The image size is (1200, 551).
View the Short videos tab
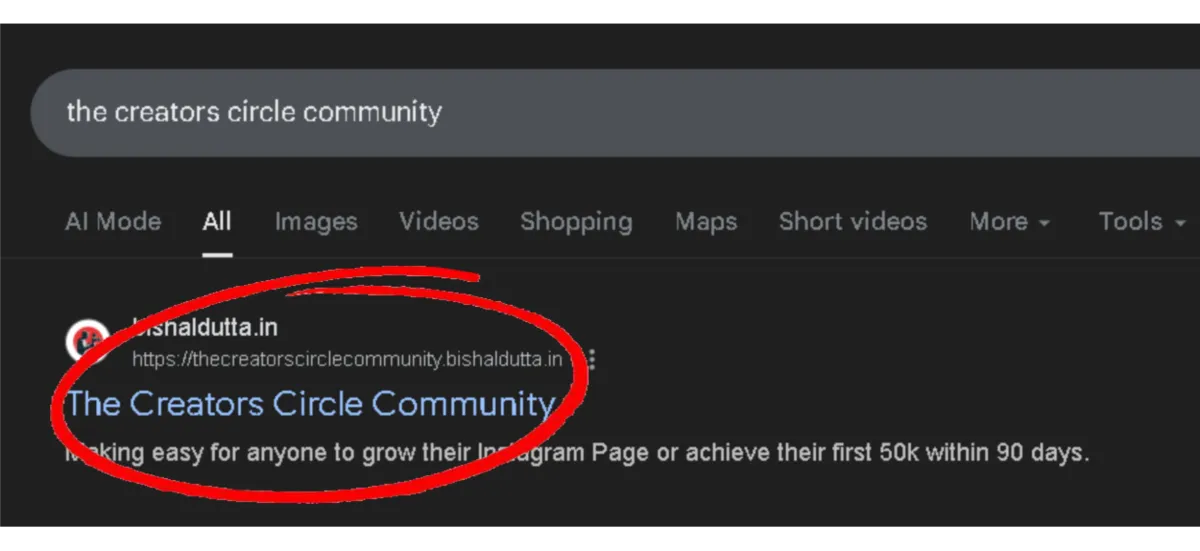point(853,222)
